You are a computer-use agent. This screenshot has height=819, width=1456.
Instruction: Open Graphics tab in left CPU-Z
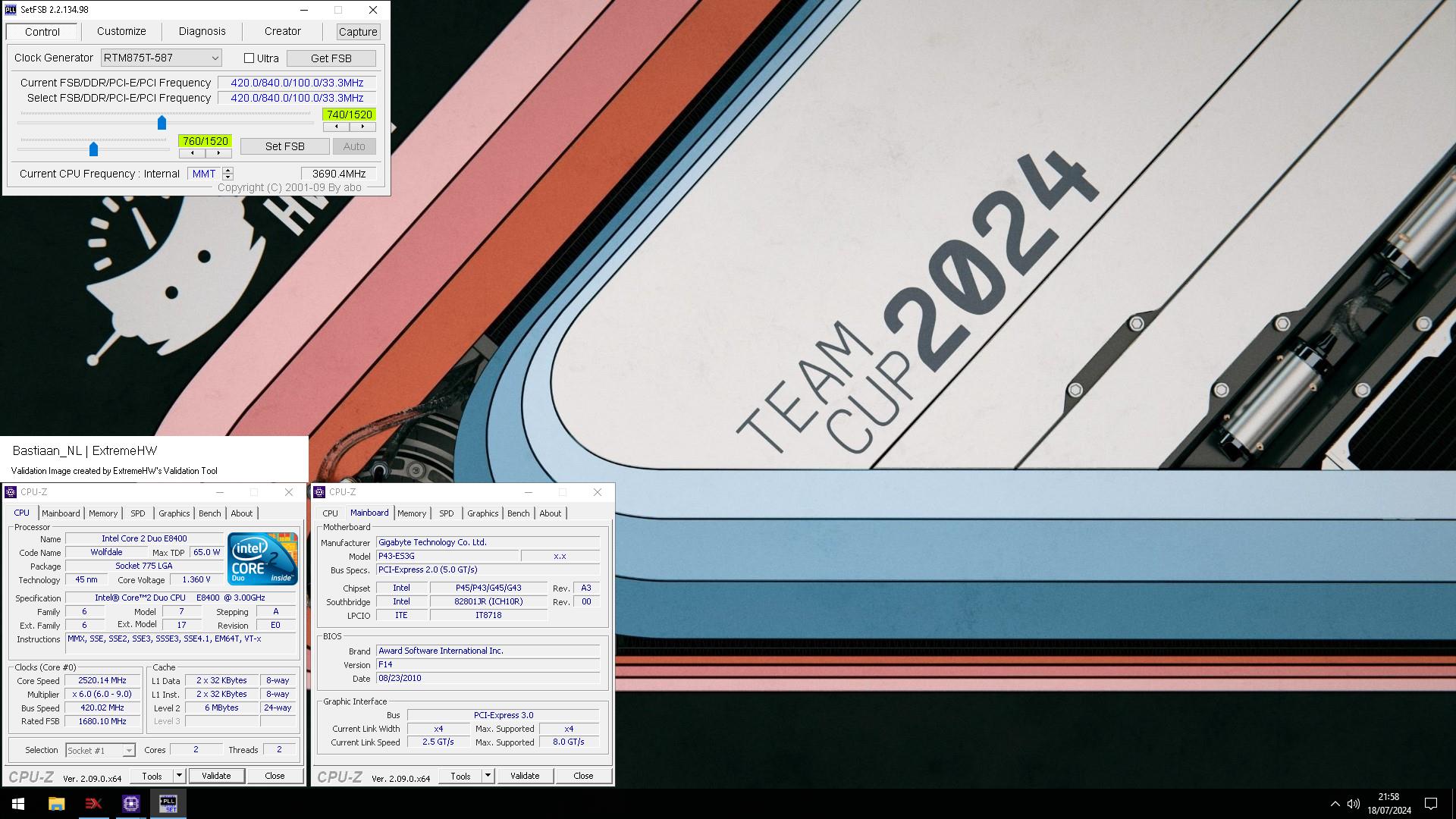coord(174,513)
